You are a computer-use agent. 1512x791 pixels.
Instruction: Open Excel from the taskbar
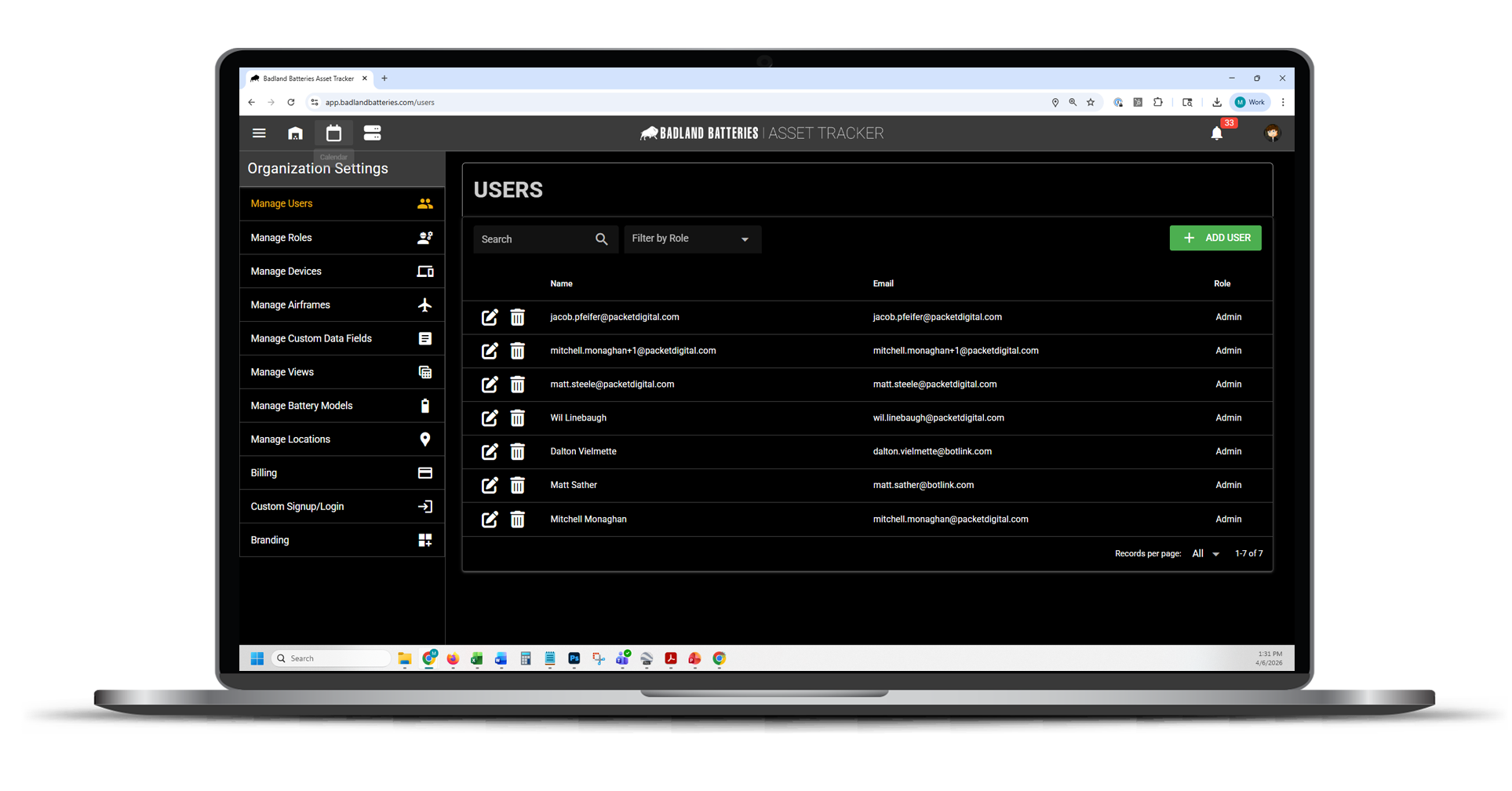476,659
